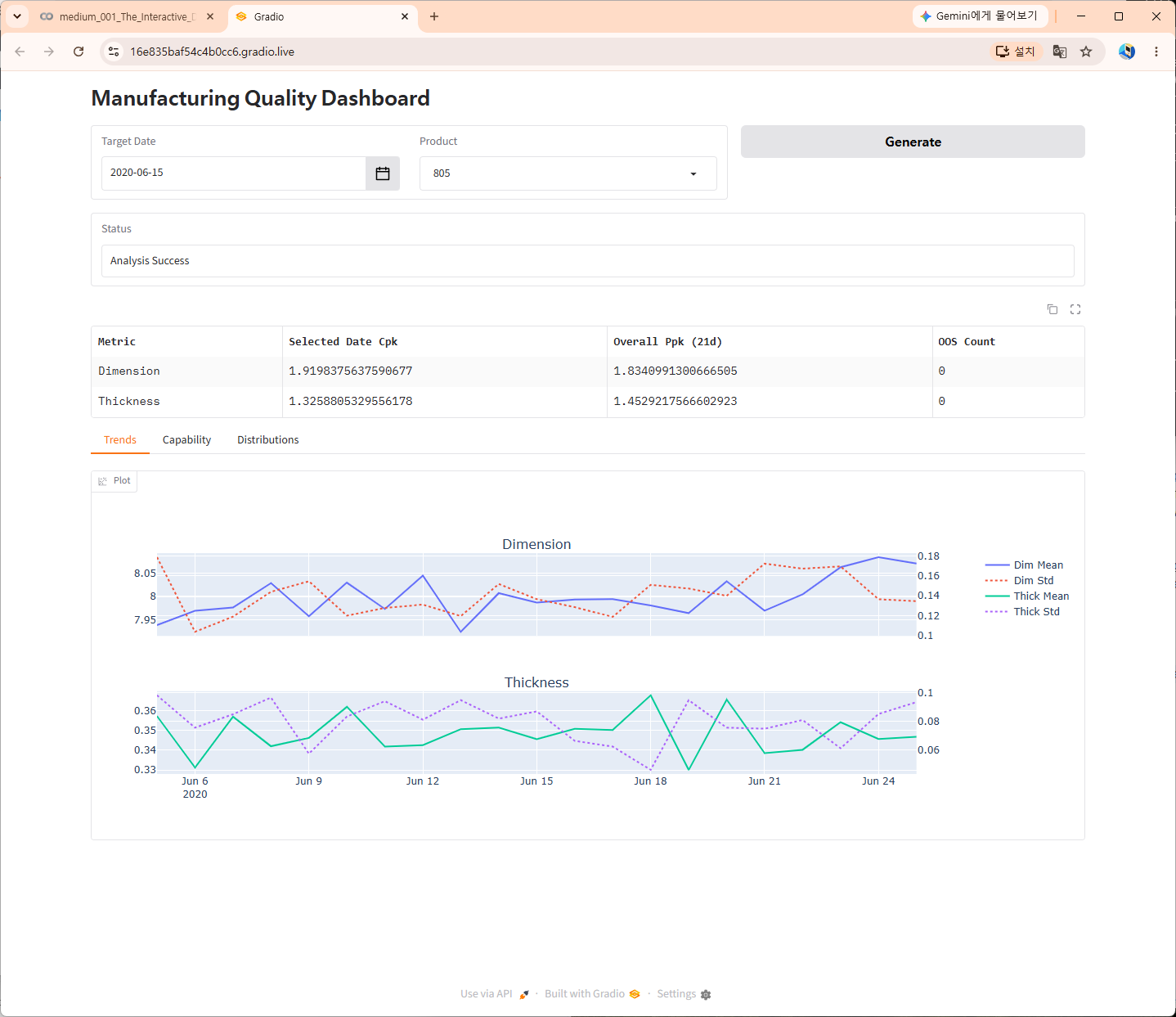Viewport: 1176px width, 1017px height.
Task: Click the Dimension chart title
Action: point(536,544)
